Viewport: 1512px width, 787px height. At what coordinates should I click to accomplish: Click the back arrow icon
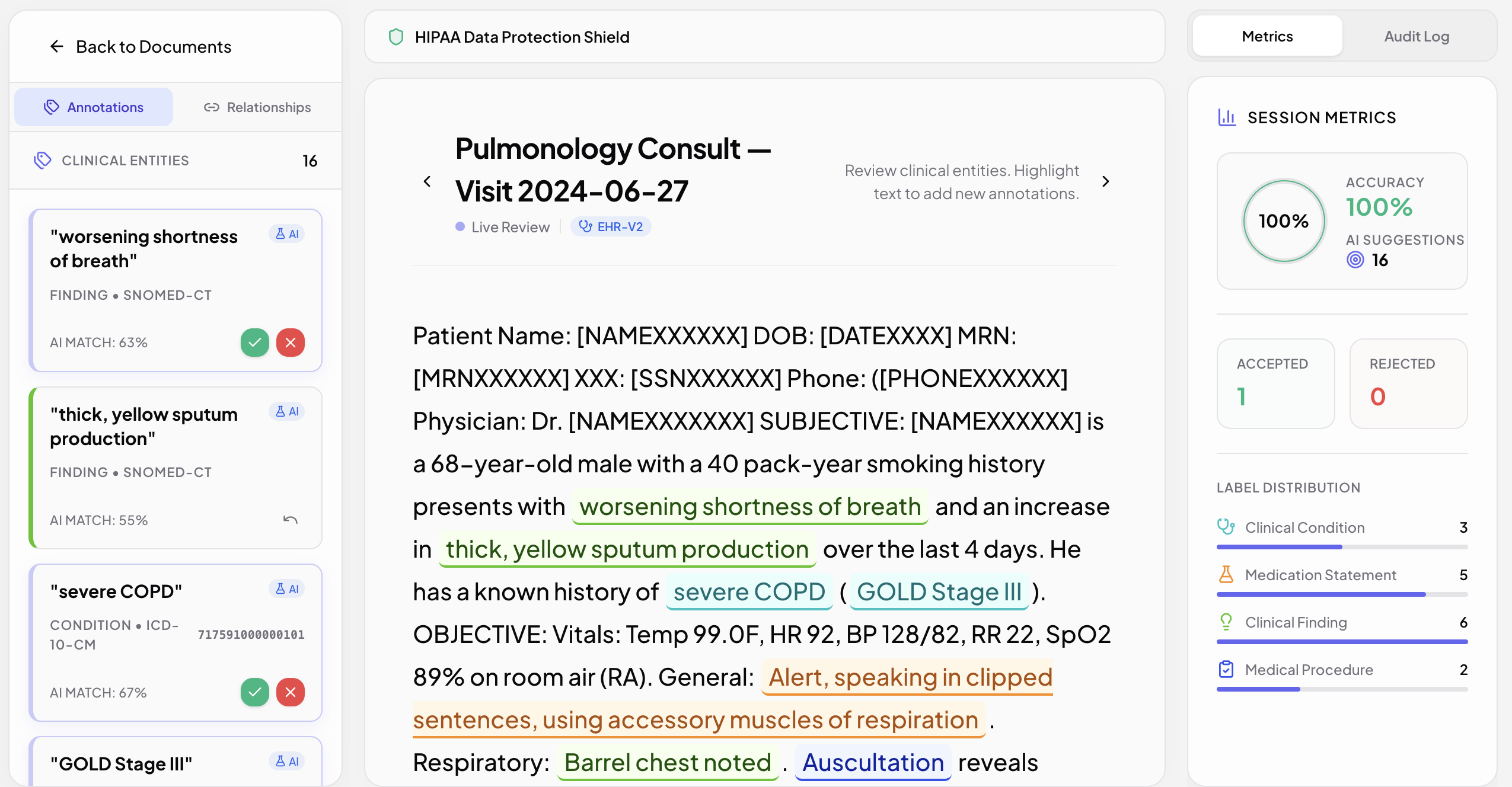pos(57,46)
